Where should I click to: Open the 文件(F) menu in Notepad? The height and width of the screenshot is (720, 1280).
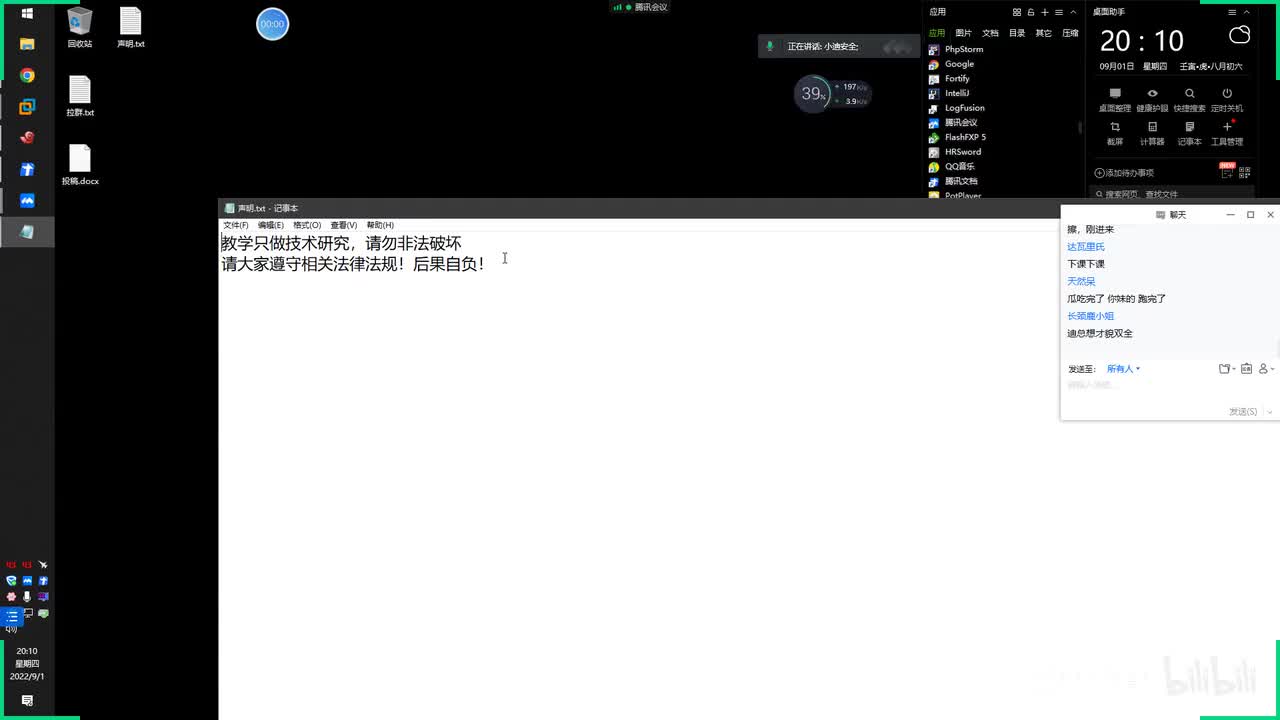click(236, 225)
